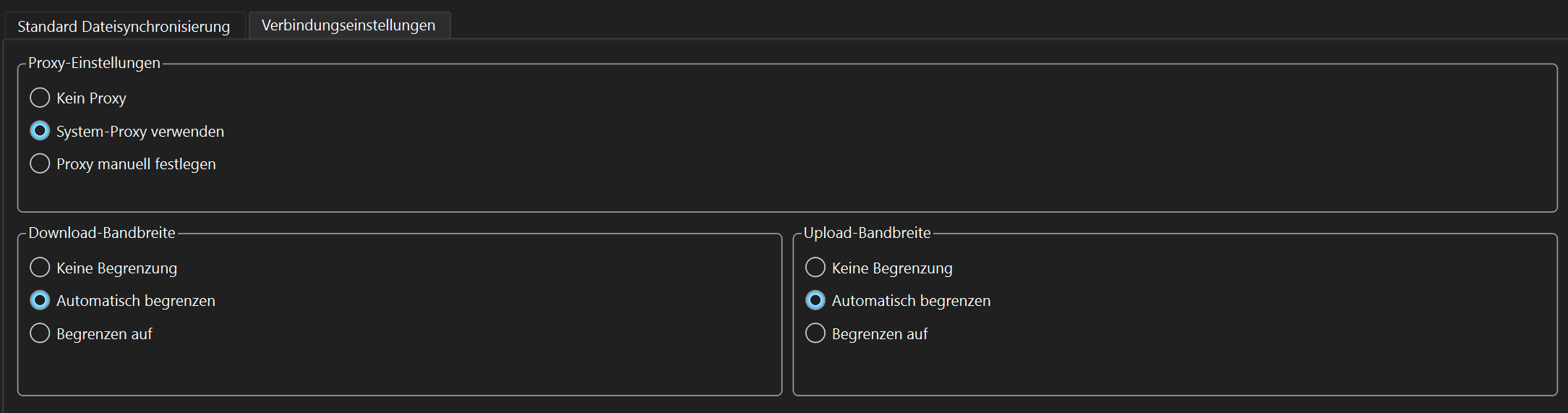Image resolution: width=1568 pixels, height=413 pixels.
Task: Select the Kein Proxy radio button
Action: 40,98
